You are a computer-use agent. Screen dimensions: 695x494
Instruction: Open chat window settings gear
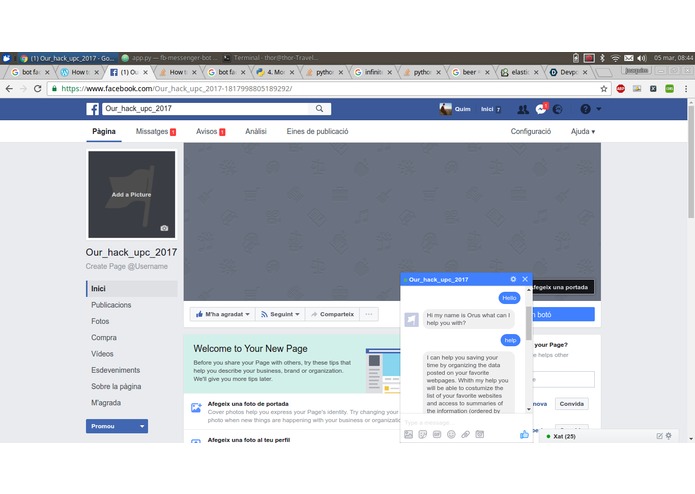coord(513,279)
